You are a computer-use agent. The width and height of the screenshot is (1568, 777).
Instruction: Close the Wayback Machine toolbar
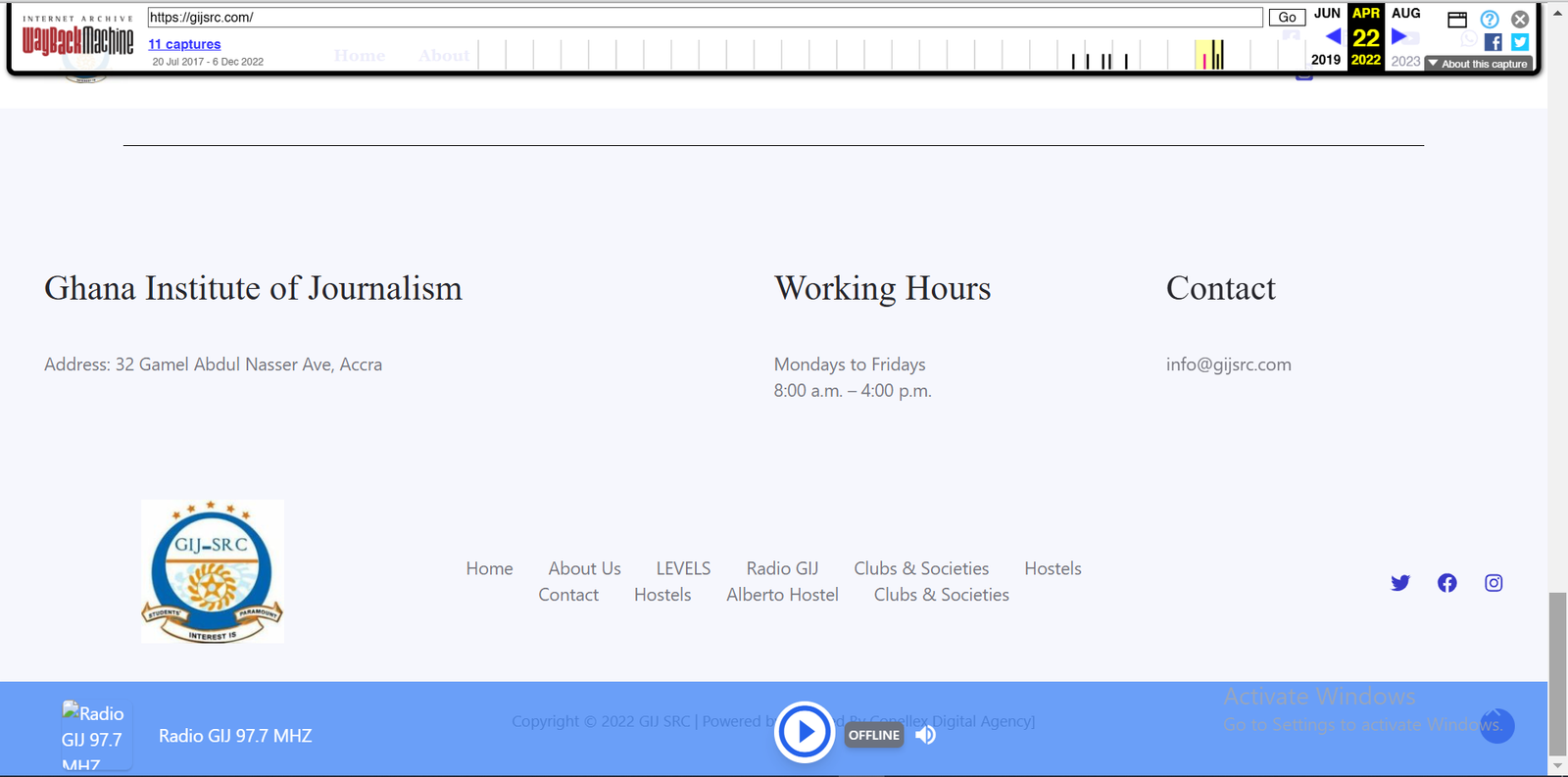1520,19
